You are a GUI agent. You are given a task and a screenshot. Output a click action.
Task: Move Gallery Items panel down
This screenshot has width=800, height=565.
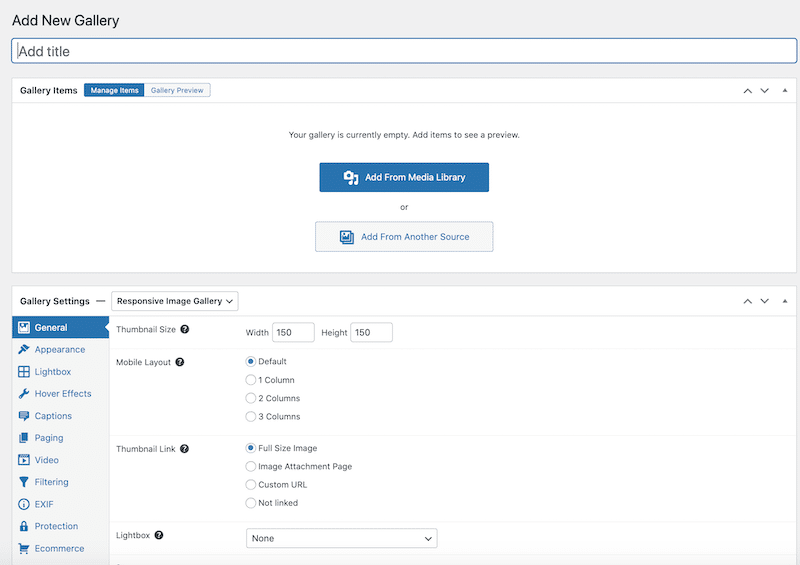pos(765,90)
